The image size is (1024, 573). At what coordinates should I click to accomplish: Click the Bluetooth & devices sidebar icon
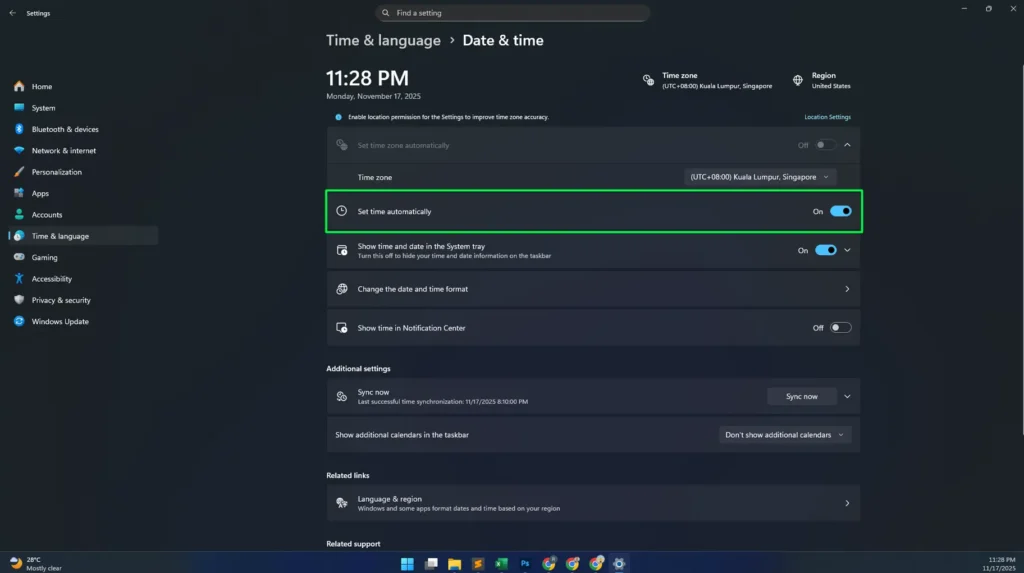point(19,129)
